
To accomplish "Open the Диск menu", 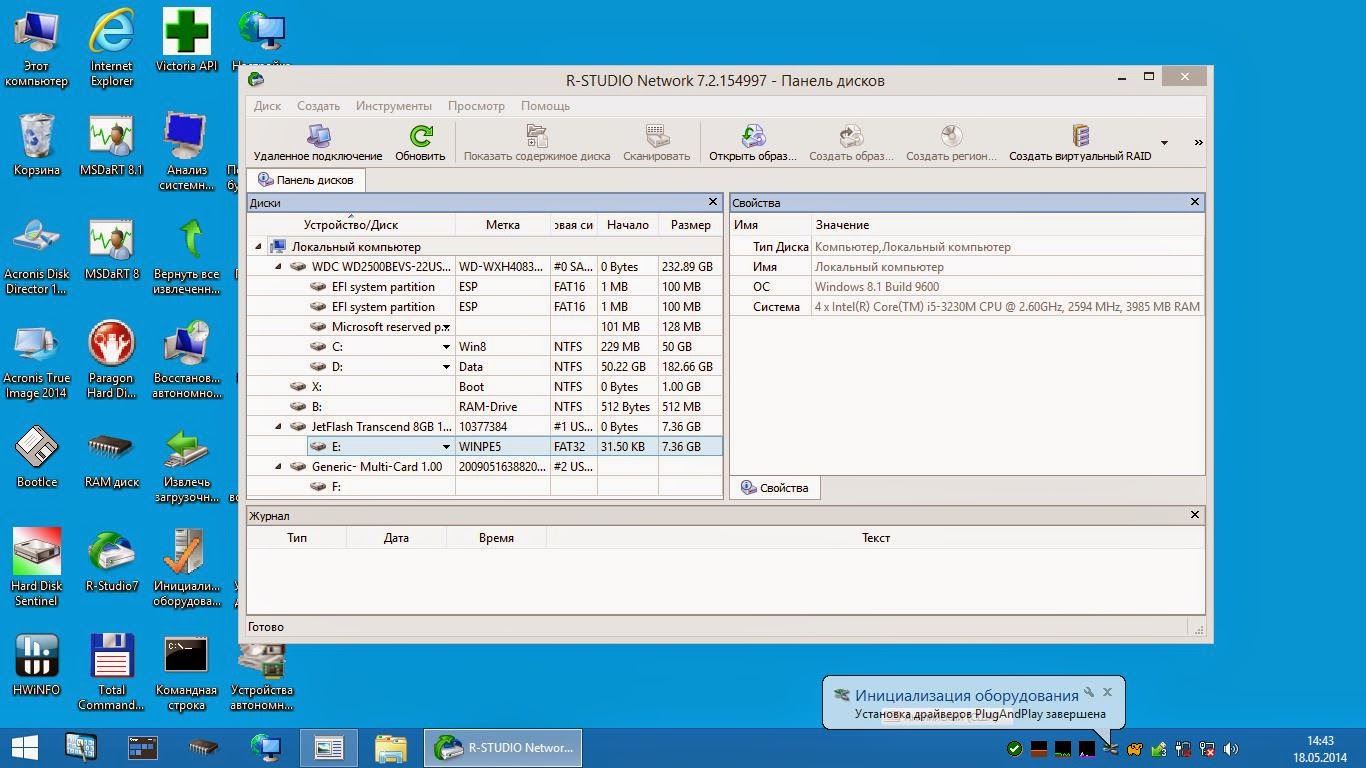I will click(x=267, y=106).
